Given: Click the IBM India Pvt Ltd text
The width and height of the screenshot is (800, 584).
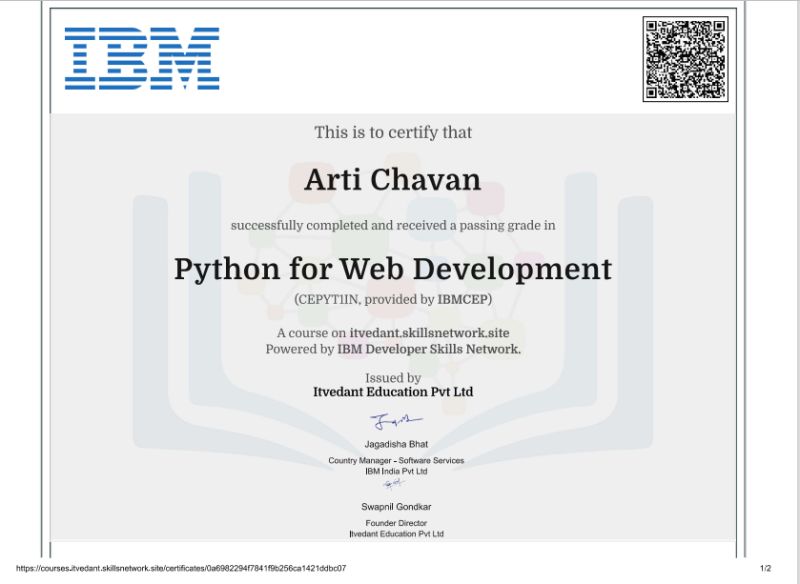Looking at the screenshot, I should coord(396,471).
